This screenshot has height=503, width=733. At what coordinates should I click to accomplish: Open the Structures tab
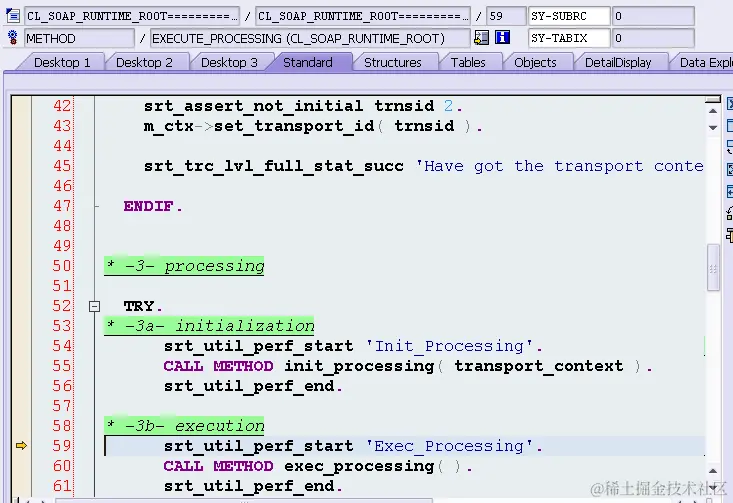[393, 63]
